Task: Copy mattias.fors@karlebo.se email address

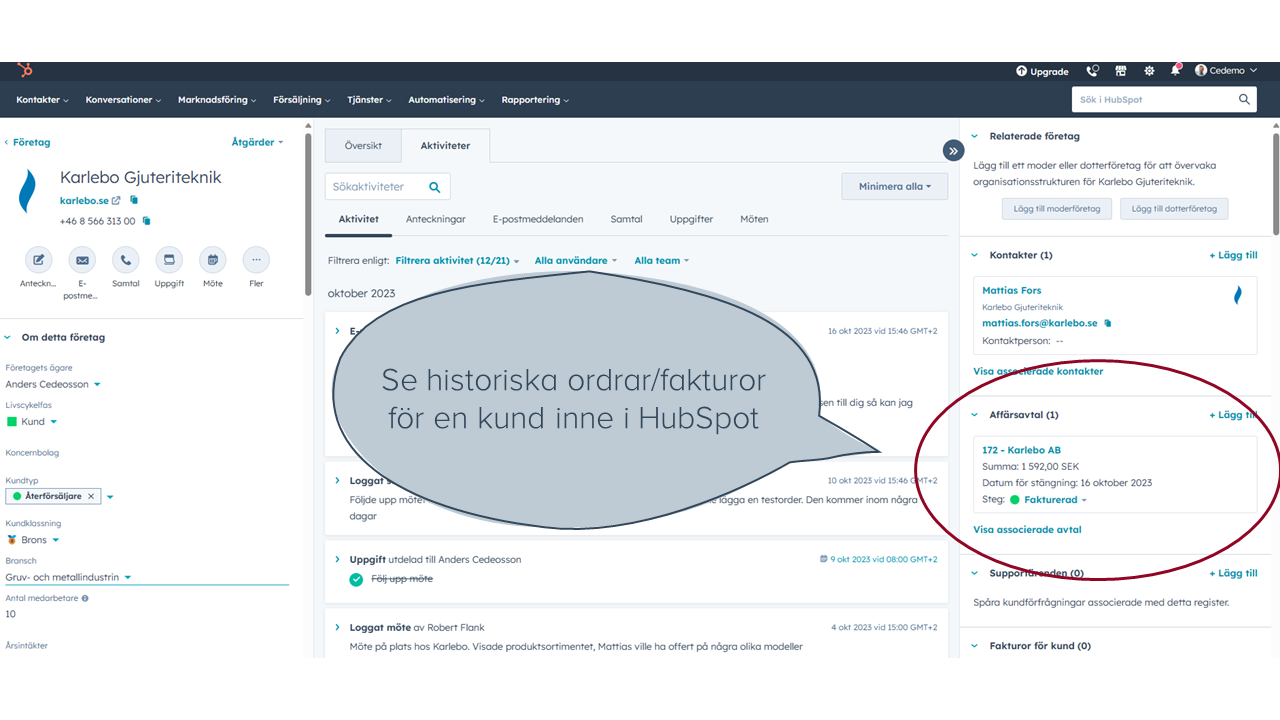Action: 1108,323
